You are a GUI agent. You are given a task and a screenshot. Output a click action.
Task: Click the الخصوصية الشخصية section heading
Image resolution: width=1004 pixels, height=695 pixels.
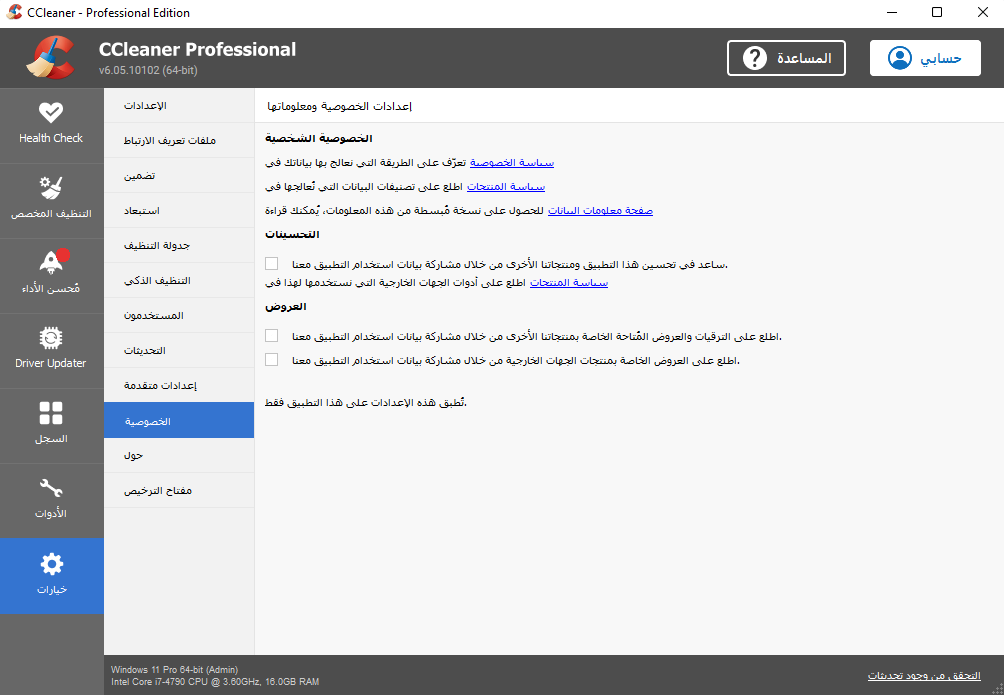(319, 138)
